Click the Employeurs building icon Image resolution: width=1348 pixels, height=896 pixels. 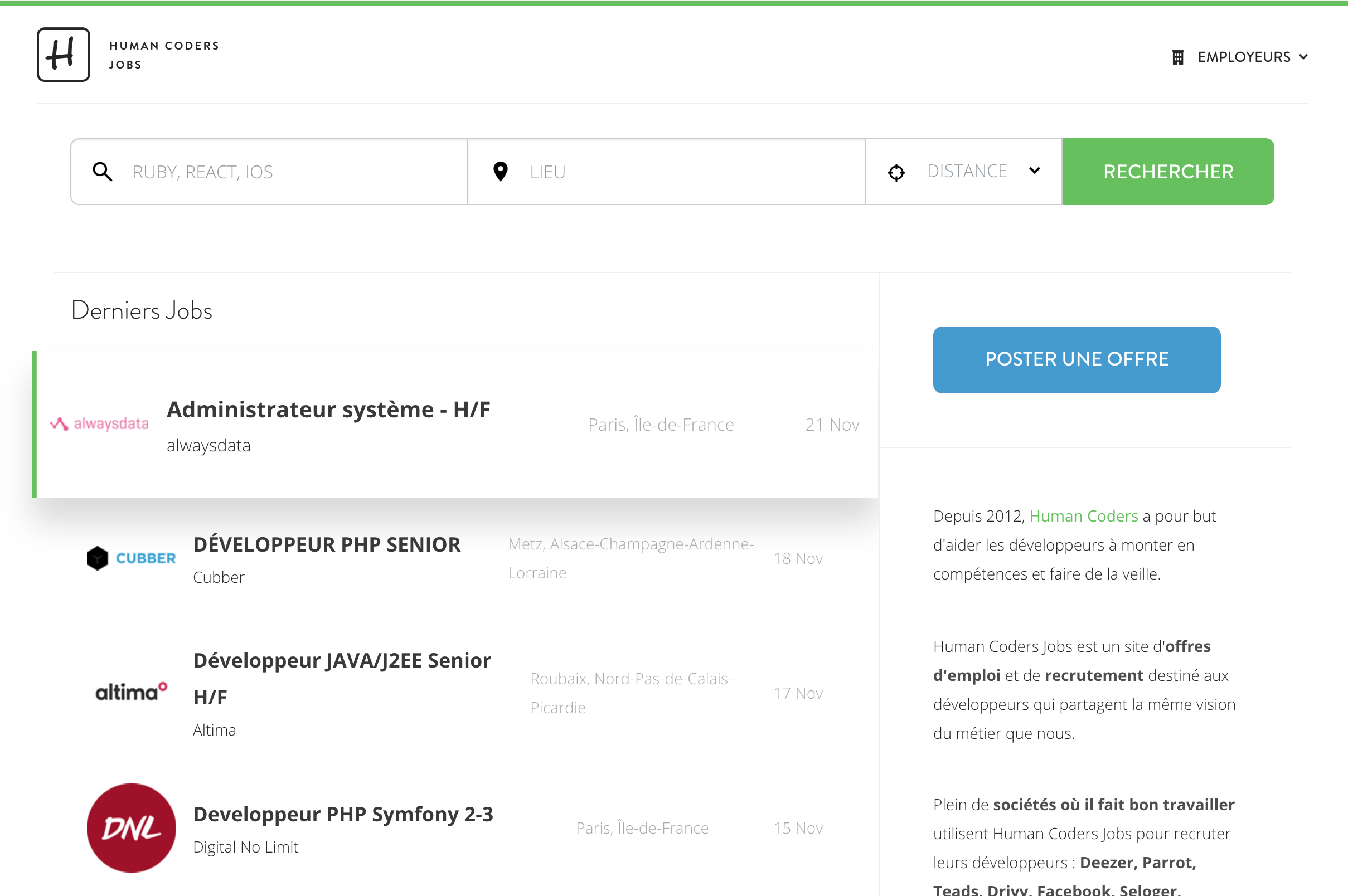point(1177,57)
